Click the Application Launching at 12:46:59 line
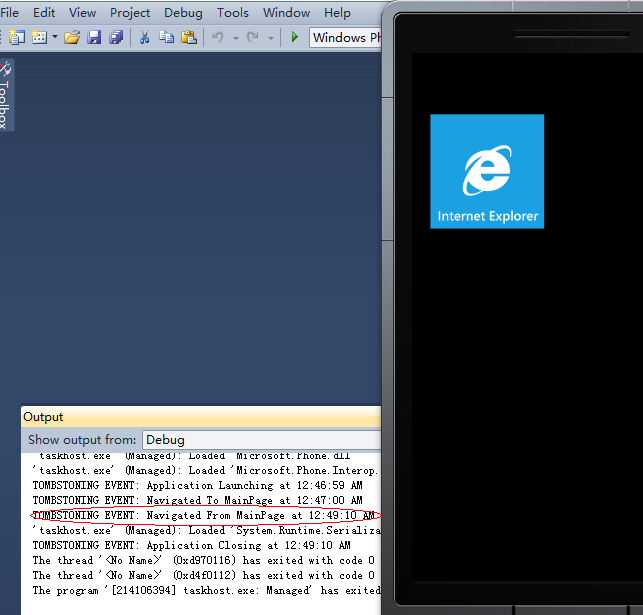This screenshot has width=643, height=615. tap(198, 485)
